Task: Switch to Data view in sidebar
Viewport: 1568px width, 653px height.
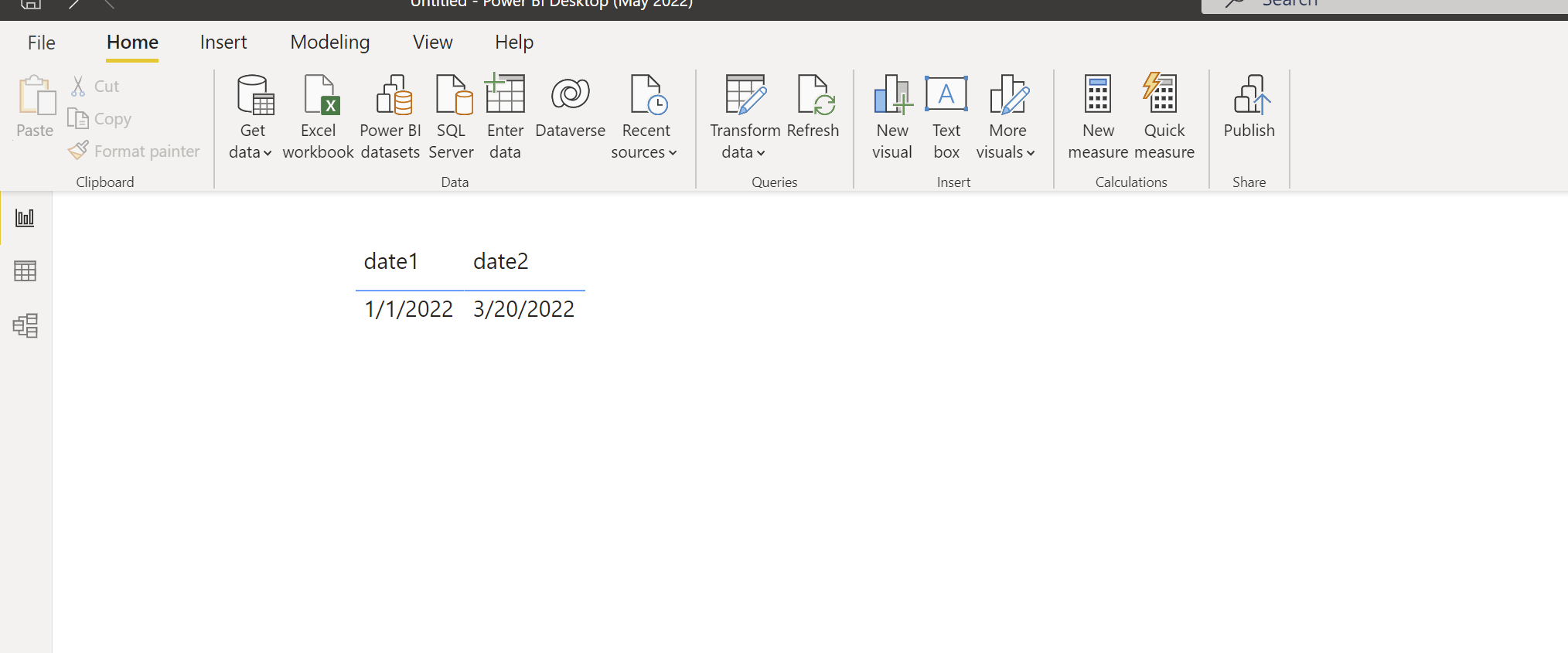Action: point(26,271)
